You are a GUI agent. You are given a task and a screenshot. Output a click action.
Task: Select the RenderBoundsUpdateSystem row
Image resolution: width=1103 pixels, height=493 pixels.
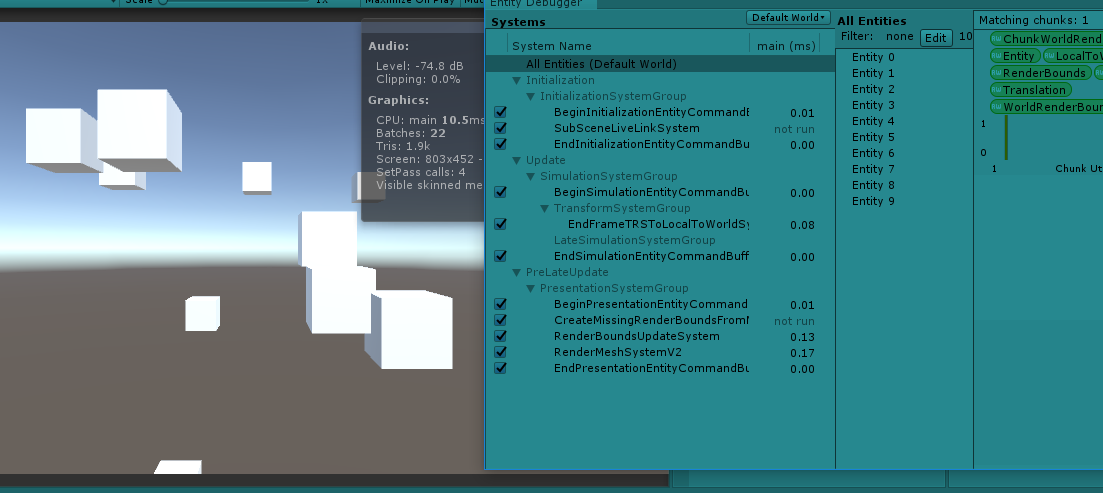660,336
